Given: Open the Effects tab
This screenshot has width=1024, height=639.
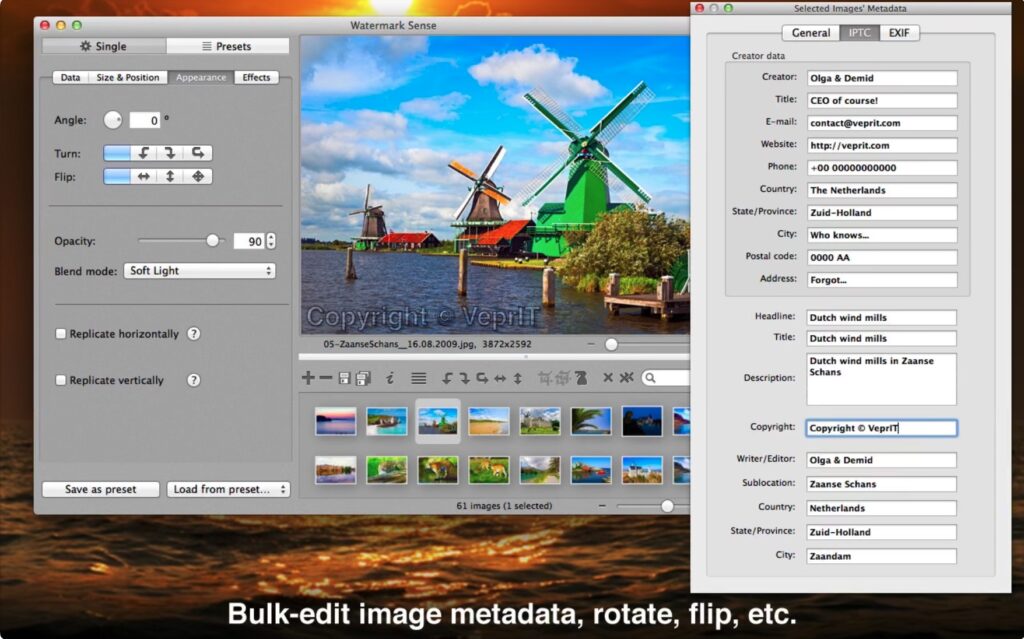Looking at the screenshot, I should coord(256,77).
